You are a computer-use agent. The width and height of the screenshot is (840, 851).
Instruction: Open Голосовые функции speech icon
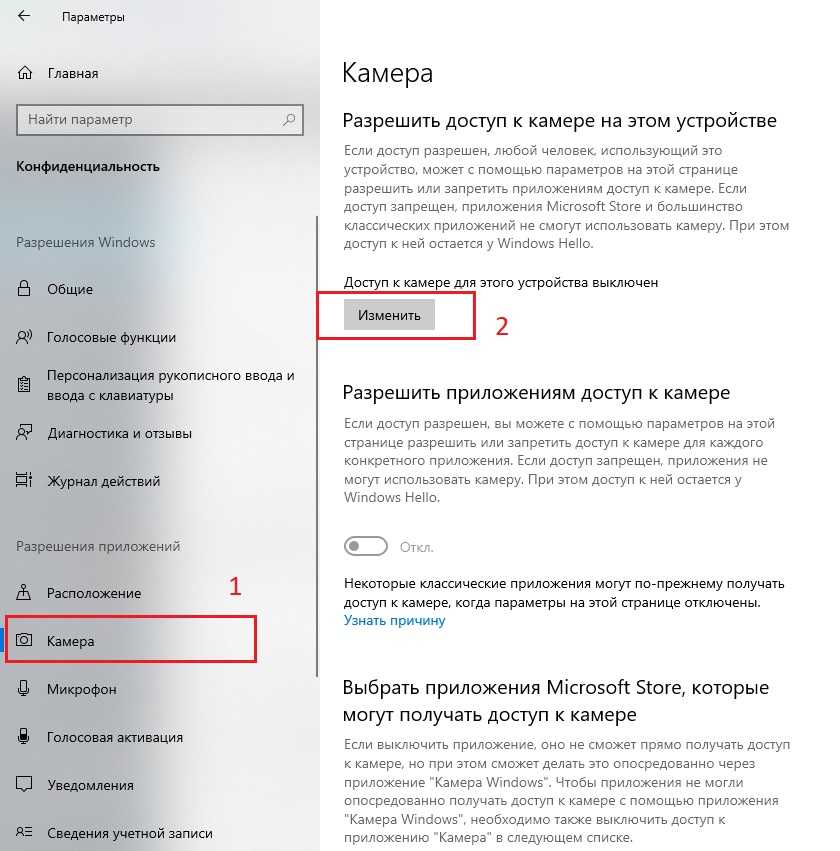click(24, 337)
